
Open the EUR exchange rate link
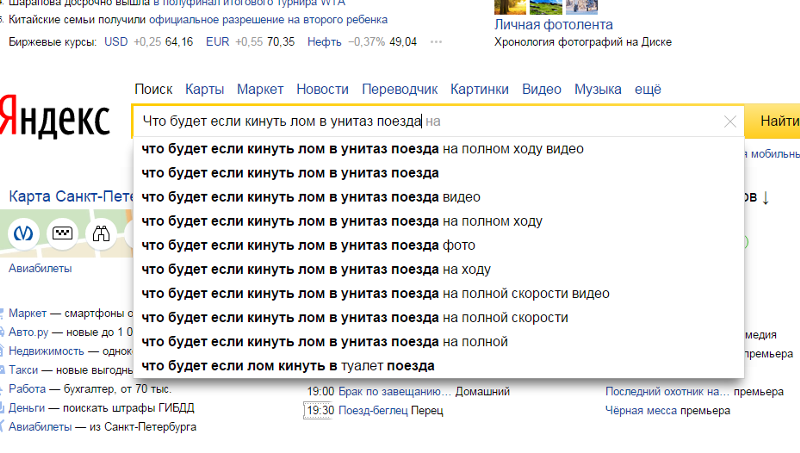[x=217, y=42]
